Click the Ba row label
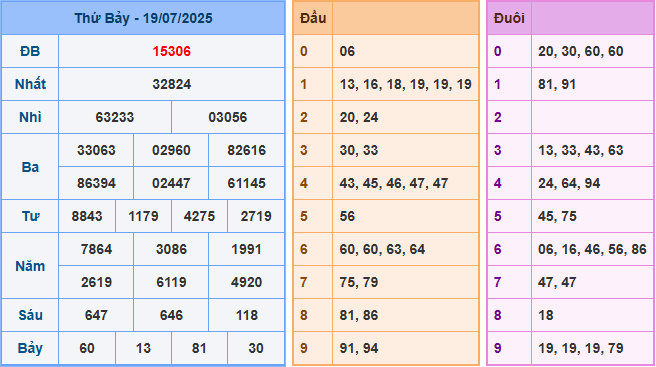The width and height of the screenshot is (656, 367). [30, 167]
